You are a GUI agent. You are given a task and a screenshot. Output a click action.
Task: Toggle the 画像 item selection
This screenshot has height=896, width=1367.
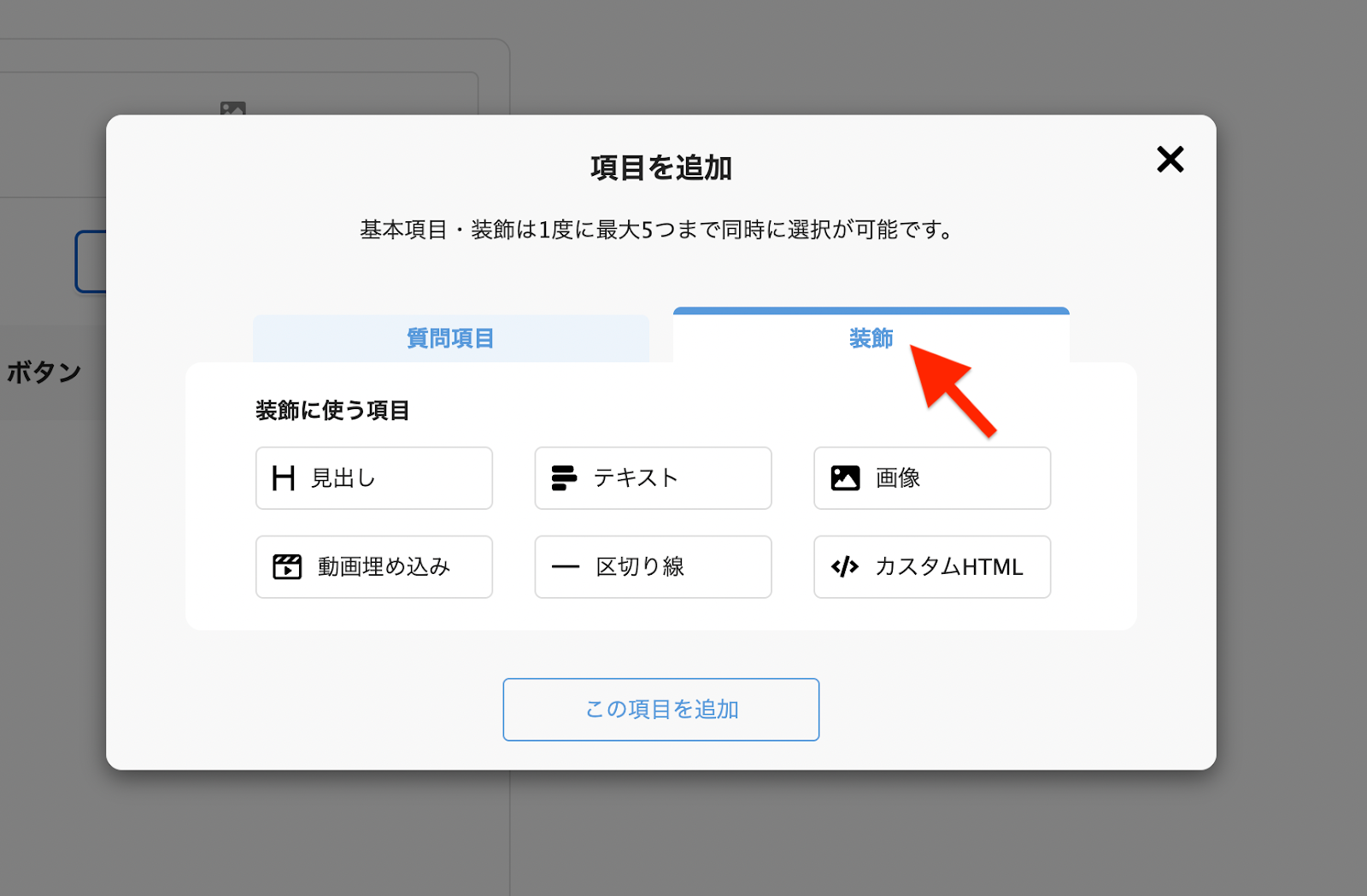click(x=932, y=478)
